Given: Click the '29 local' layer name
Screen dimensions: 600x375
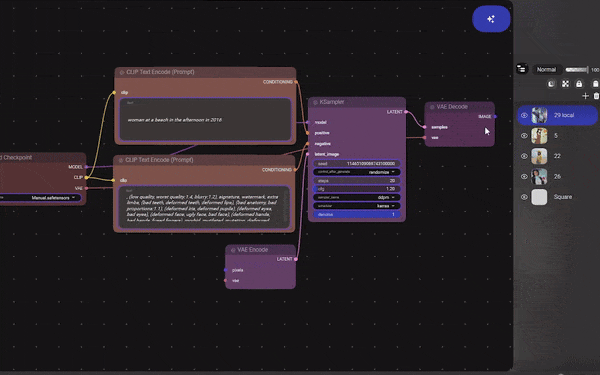Looking at the screenshot, I should pos(564,115).
